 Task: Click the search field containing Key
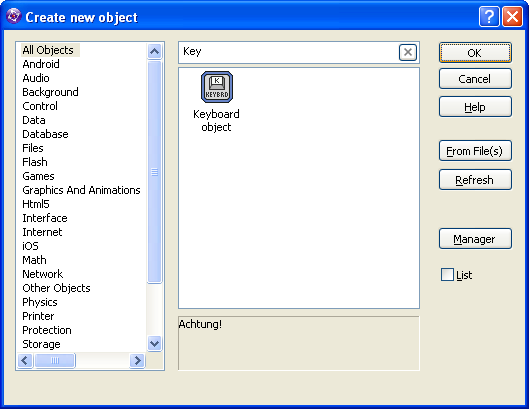pos(289,52)
